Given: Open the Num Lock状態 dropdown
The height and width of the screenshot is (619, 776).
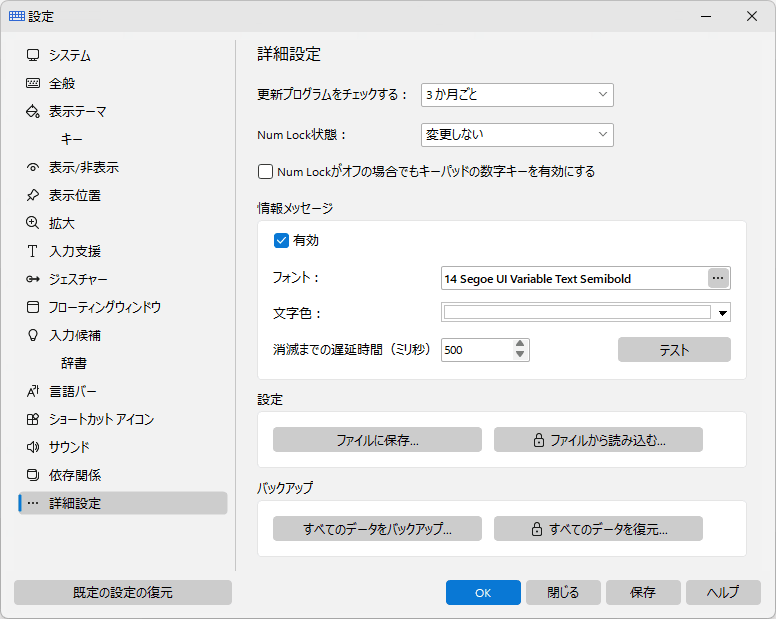Looking at the screenshot, I should pyautogui.click(x=517, y=135).
